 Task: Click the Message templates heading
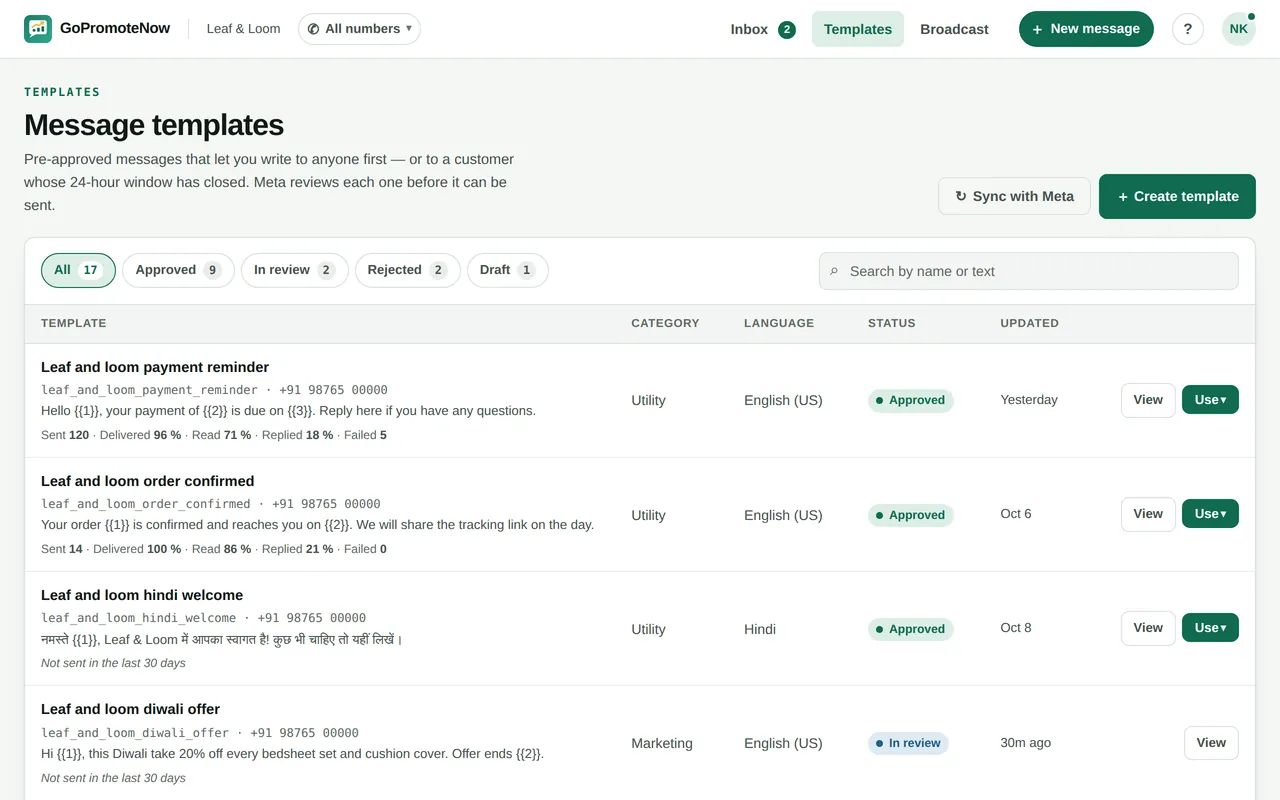pos(154,125)
